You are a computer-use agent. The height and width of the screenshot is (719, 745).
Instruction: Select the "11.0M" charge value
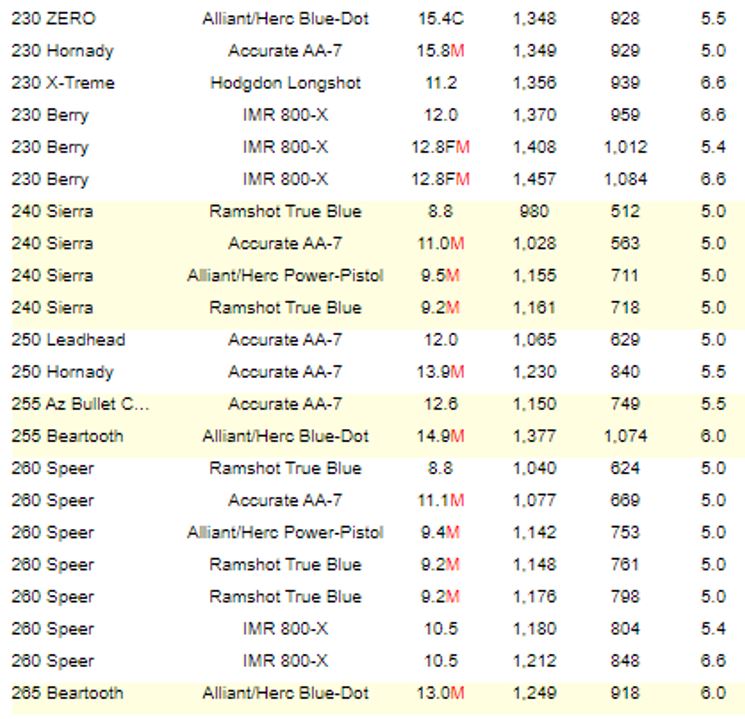(x=440, y=243)
